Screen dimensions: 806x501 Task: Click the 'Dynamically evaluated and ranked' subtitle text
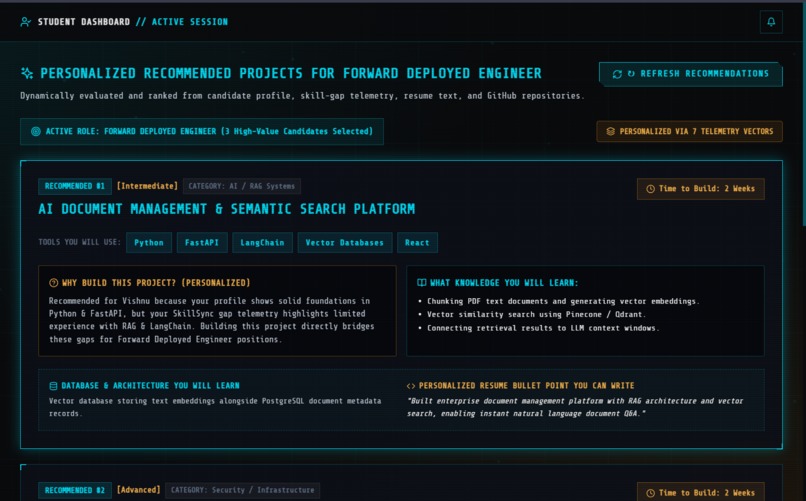point(302,96)
